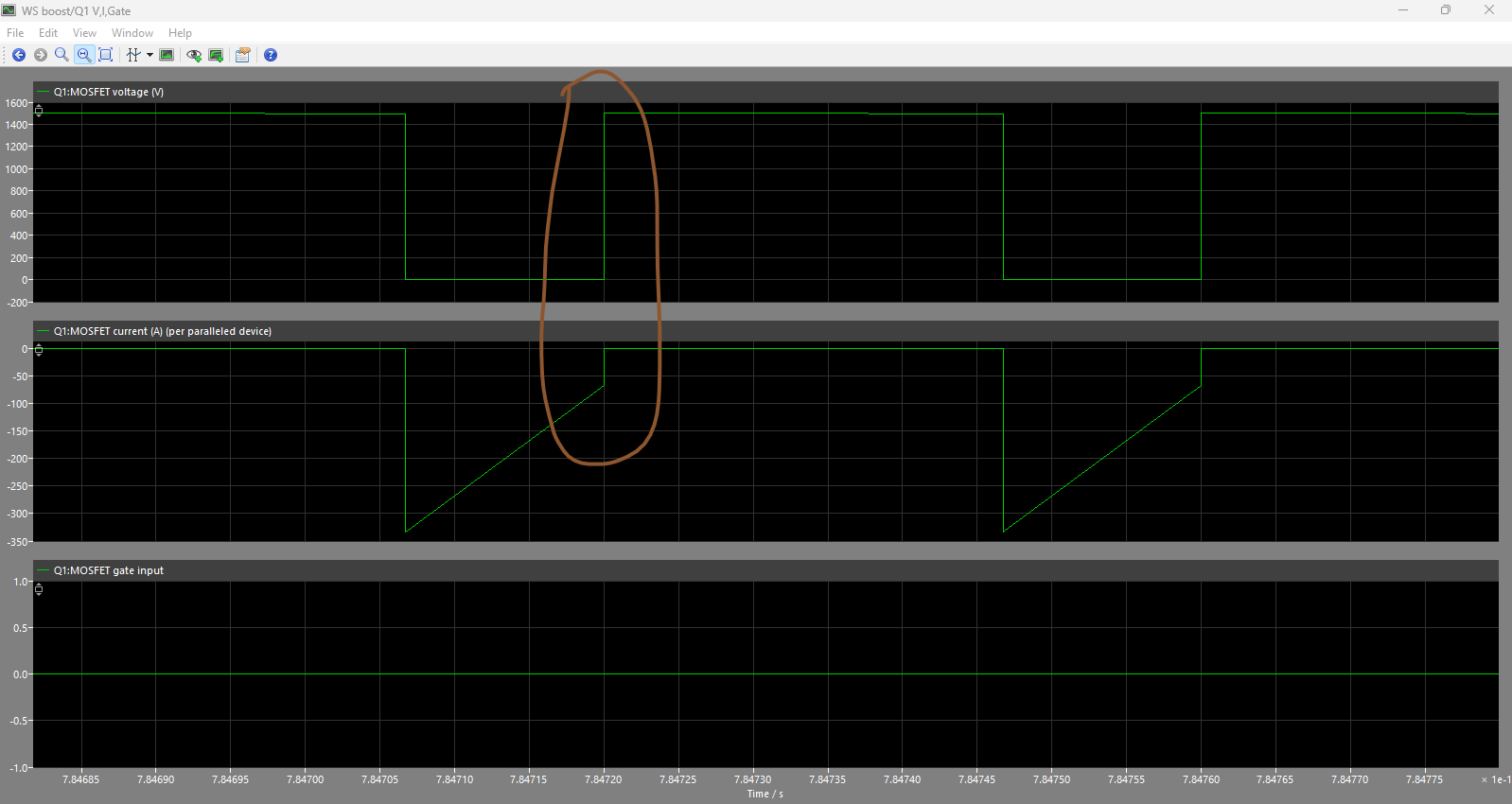Click the Q1:MOSFET voltage (V) legend label

[109, 92]
